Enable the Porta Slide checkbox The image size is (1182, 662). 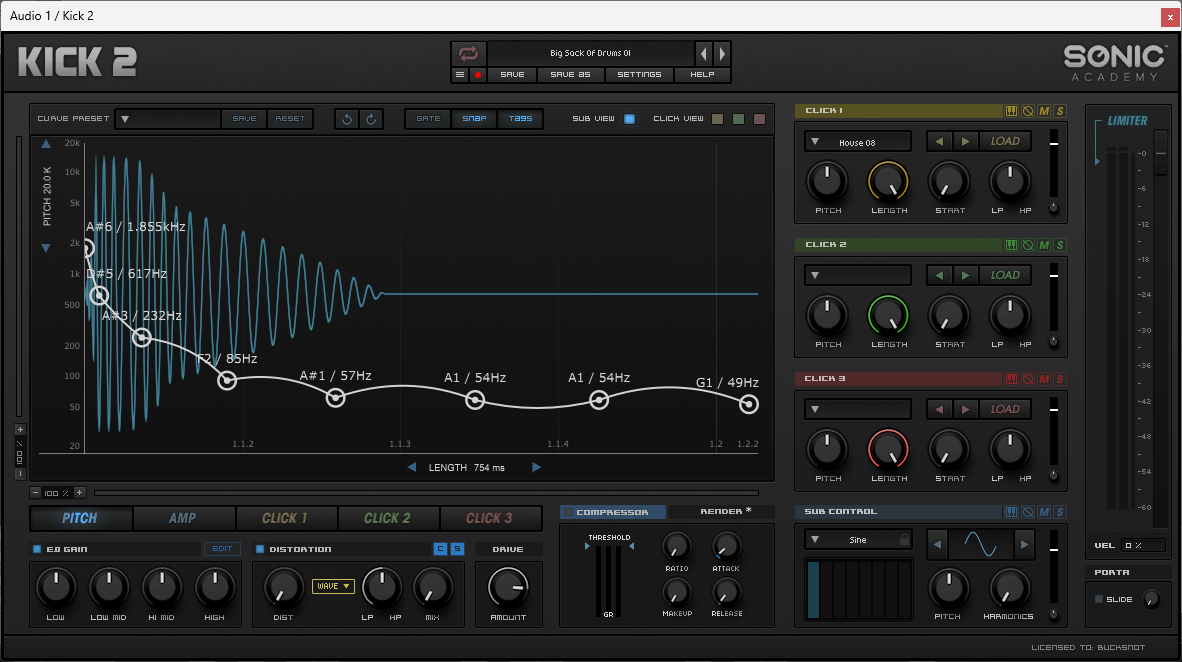1098,599
